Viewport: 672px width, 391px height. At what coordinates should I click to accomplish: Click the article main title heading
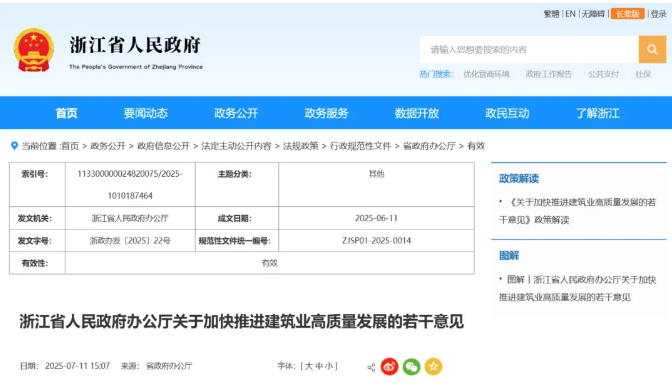tap(241, 322)
